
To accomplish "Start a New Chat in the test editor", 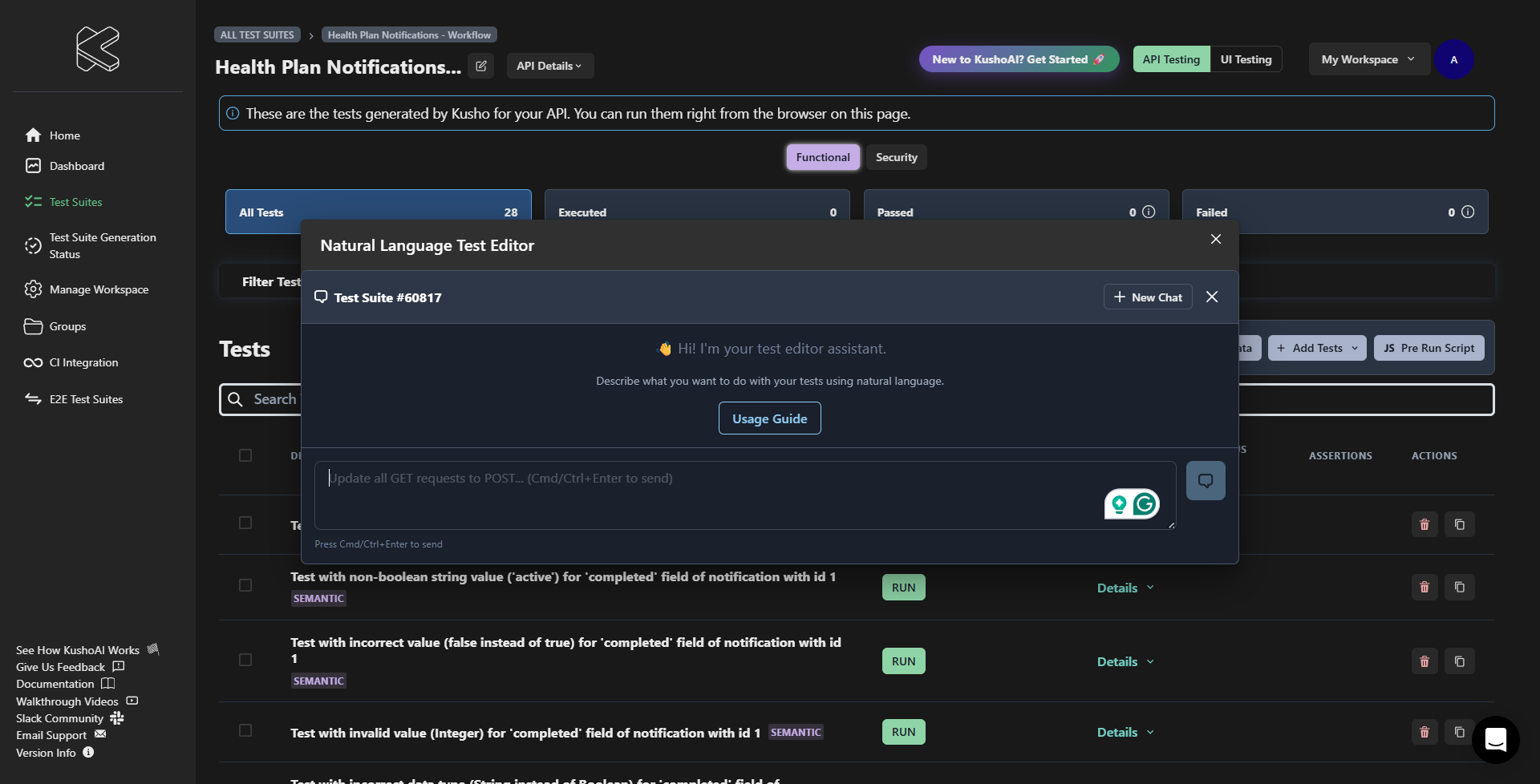I will coord(1147,297).
